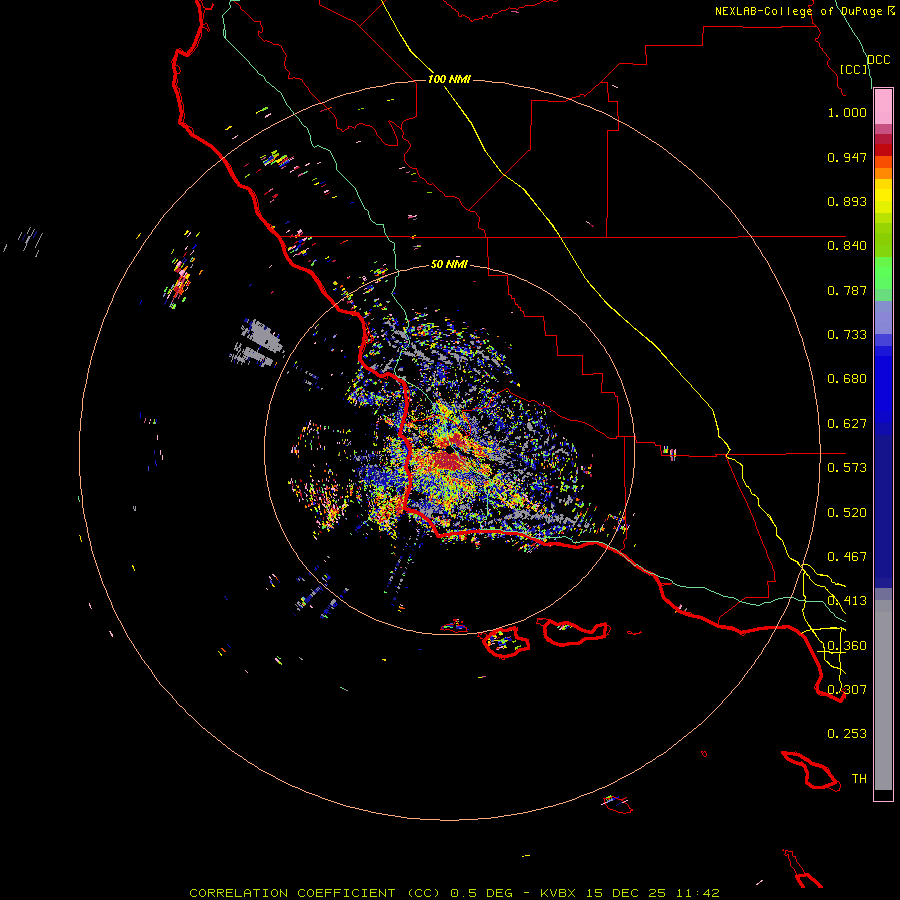The height and width of the screenshot is (900, 900).
Task: Click the 0.467 scale value
Action: pyautogui.click(x=847, y=557)
